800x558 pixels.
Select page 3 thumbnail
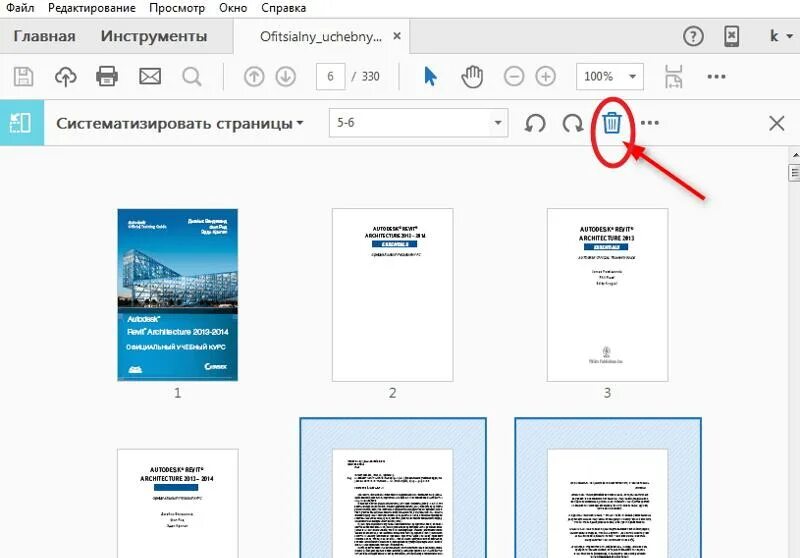click(607, 295)
